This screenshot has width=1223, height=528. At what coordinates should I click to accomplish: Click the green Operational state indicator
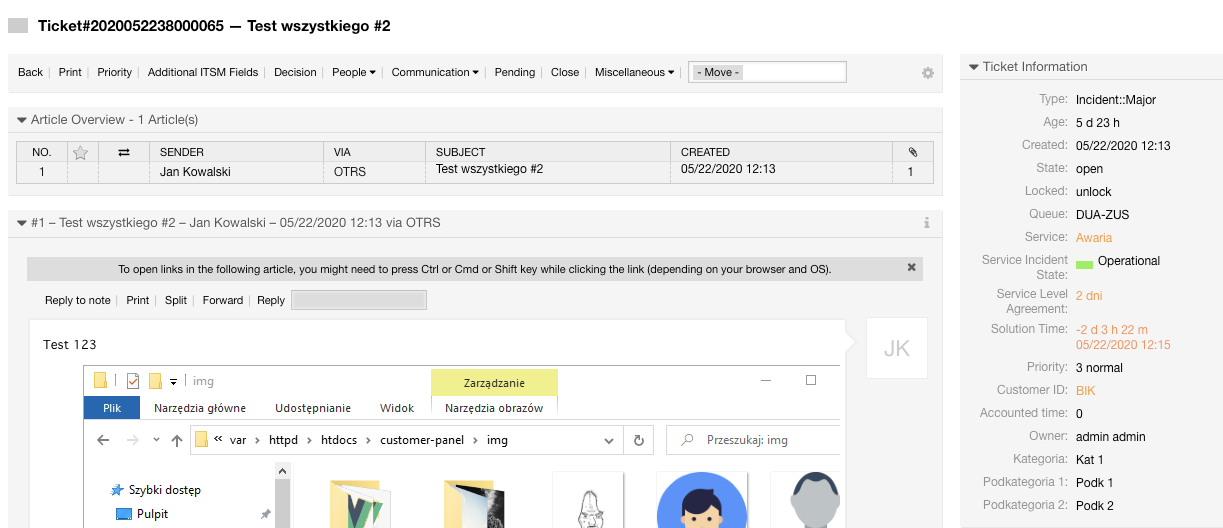coord(1084,264)
